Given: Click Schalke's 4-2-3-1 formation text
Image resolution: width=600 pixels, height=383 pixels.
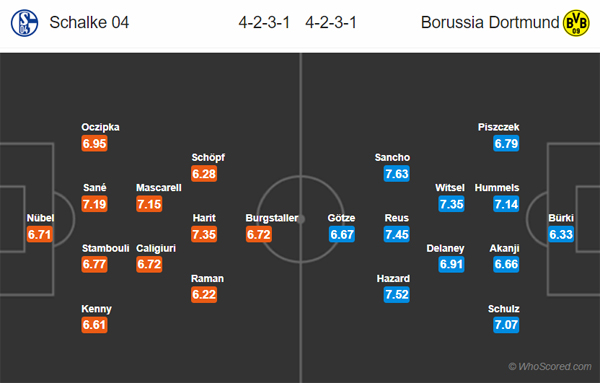Looking at the screenshot, I should [x=264, y=23].
